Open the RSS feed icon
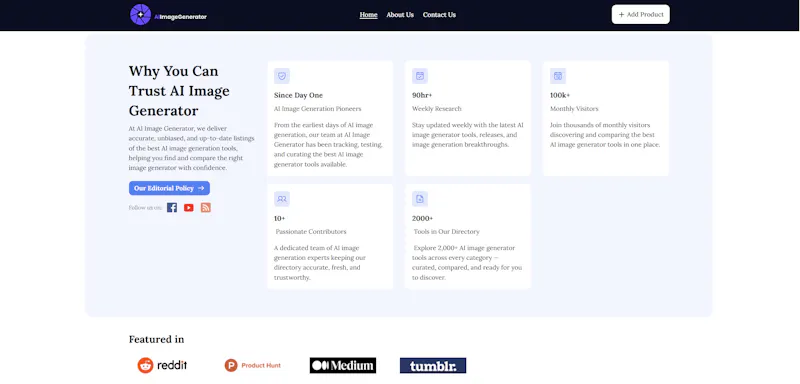The image size is (800, 384). point(206,208)
